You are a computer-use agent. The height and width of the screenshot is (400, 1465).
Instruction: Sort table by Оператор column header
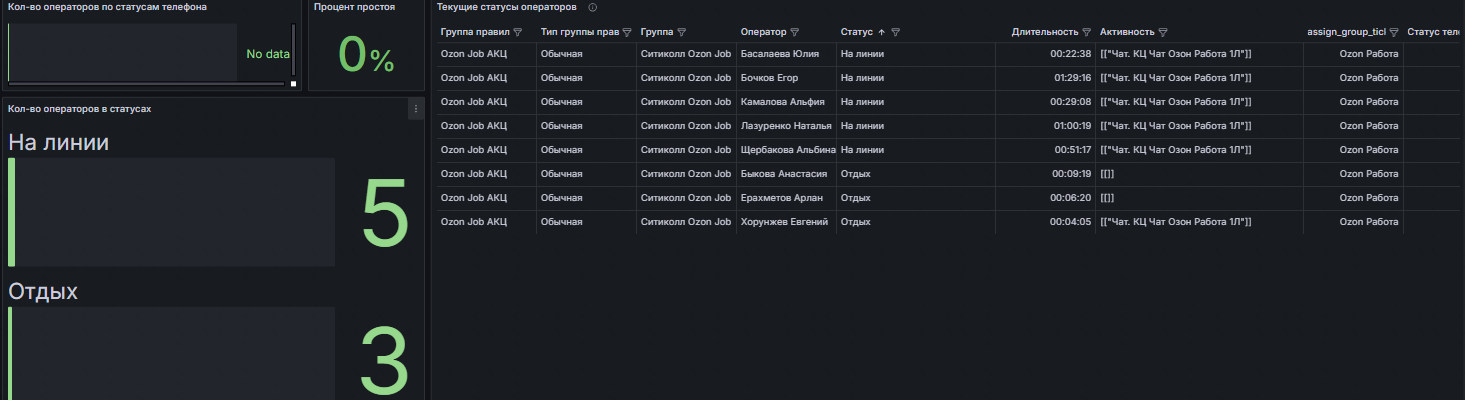point(763,32)
